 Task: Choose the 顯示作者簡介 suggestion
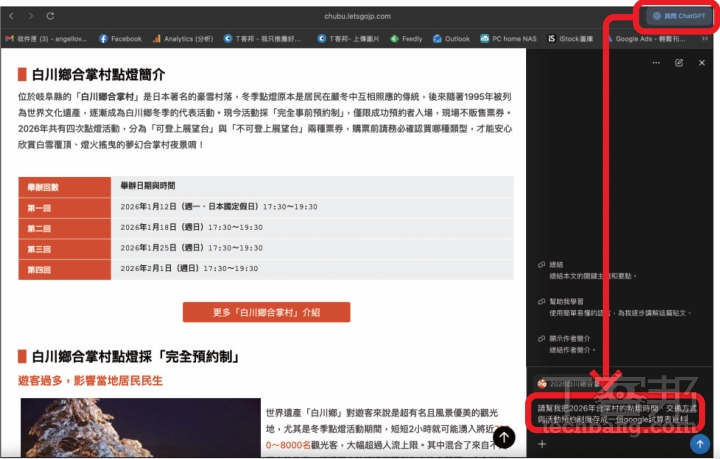(567, 344)
